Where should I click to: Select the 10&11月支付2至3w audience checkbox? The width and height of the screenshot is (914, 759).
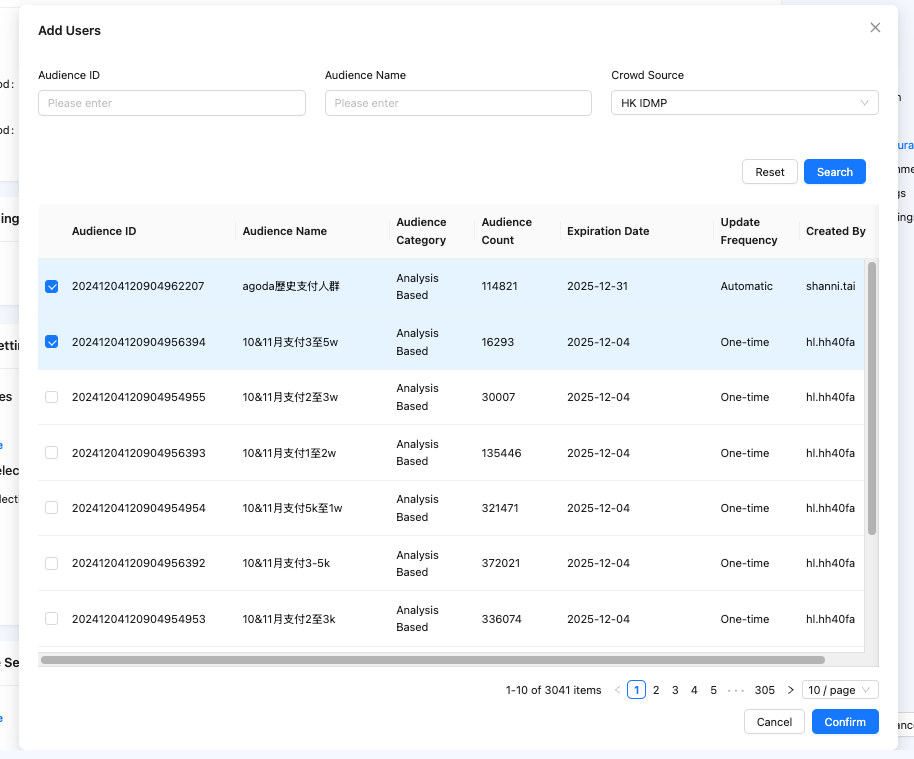(x=52, y=397)
